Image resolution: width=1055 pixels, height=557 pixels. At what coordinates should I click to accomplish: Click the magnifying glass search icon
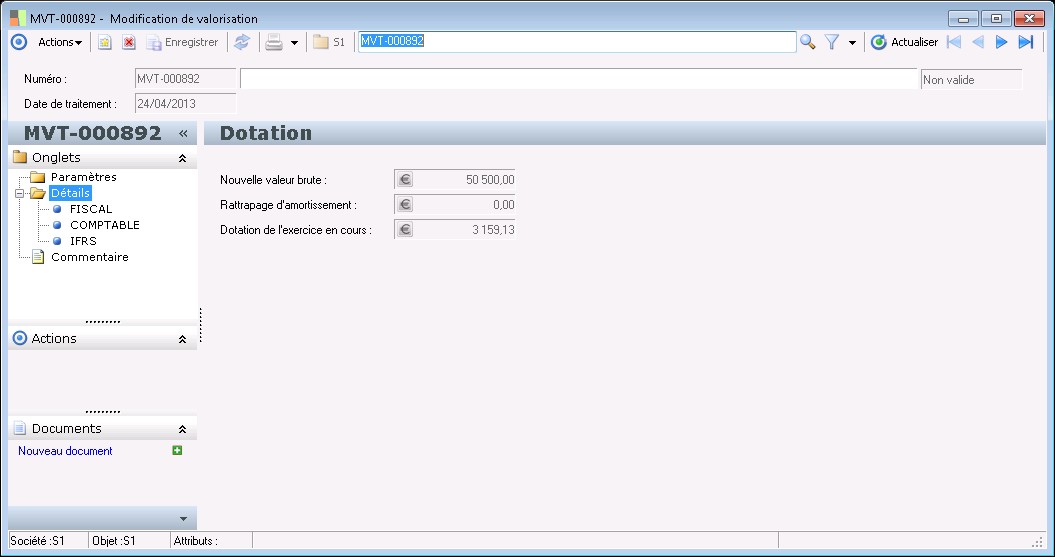point(807,42)
